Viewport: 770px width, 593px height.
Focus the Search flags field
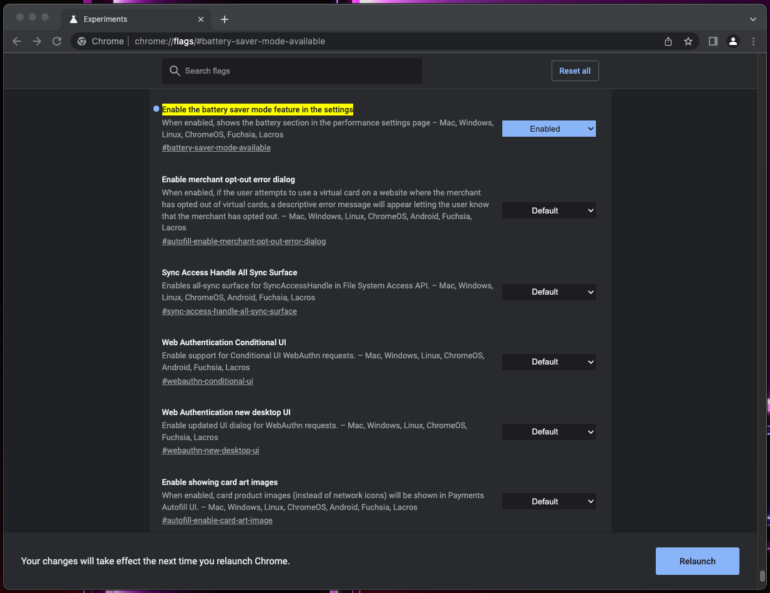coord(292,71)
